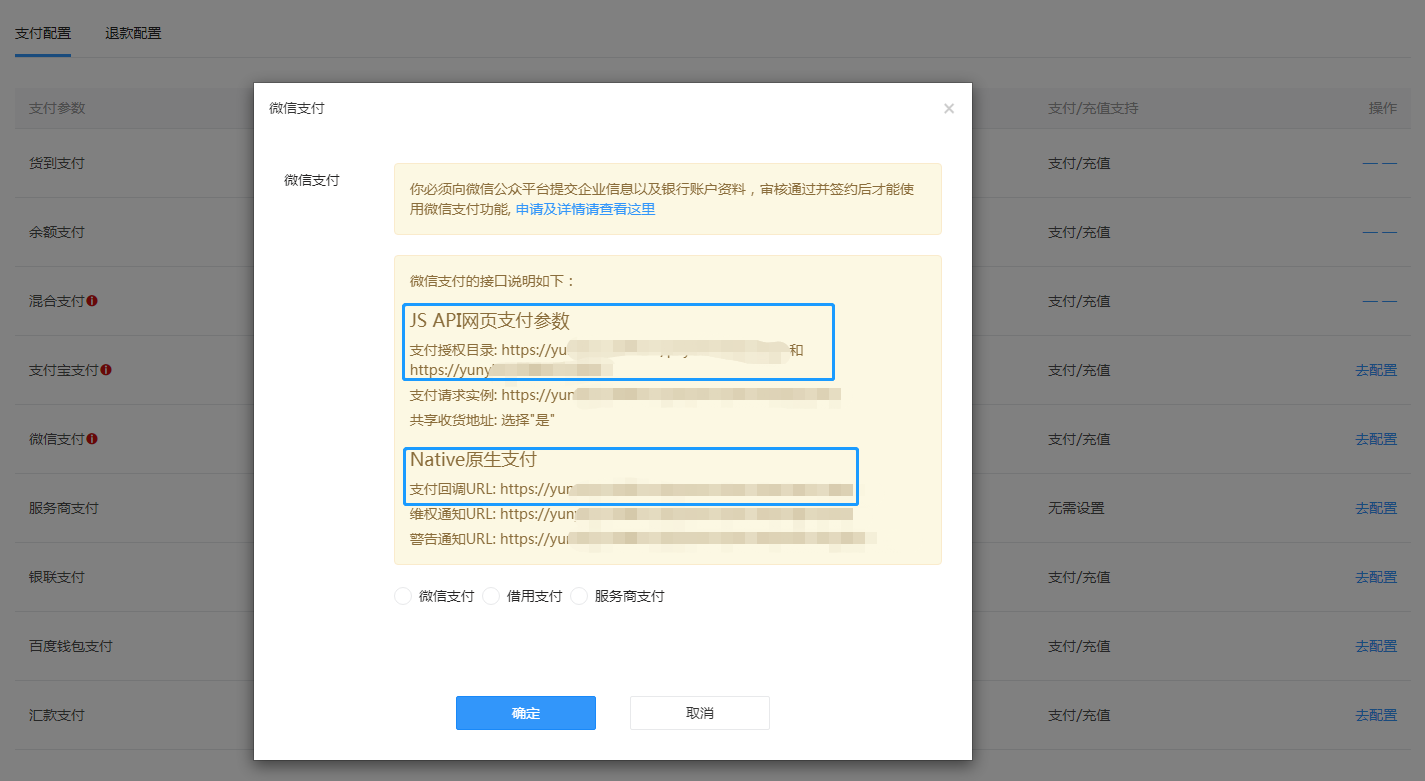Select the 借用支付 radio button
This screenshot has height=781, width=1425.
point(491,596)
